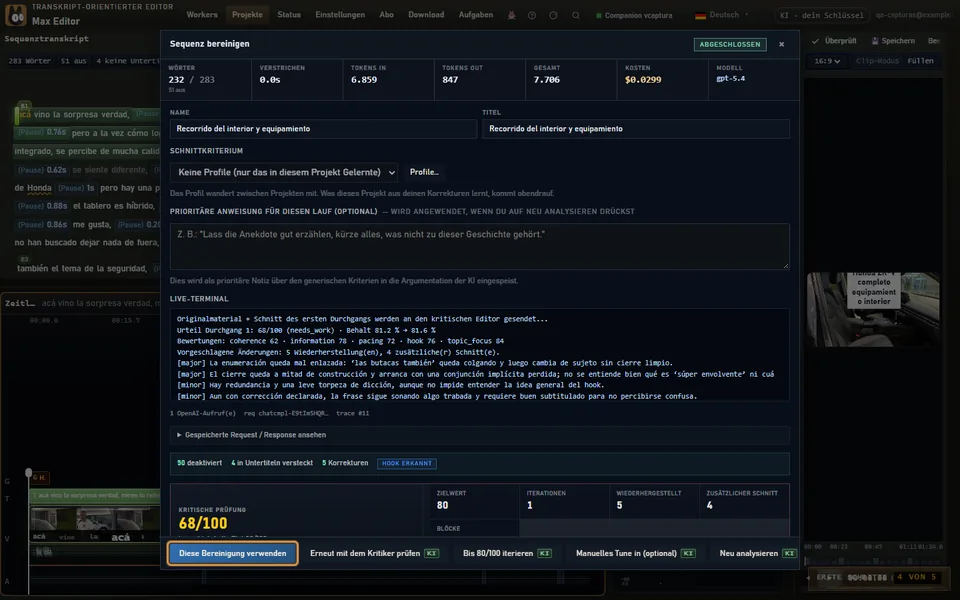Click the ABGESCHLOSSEN status badge

[x=730, y=45]
